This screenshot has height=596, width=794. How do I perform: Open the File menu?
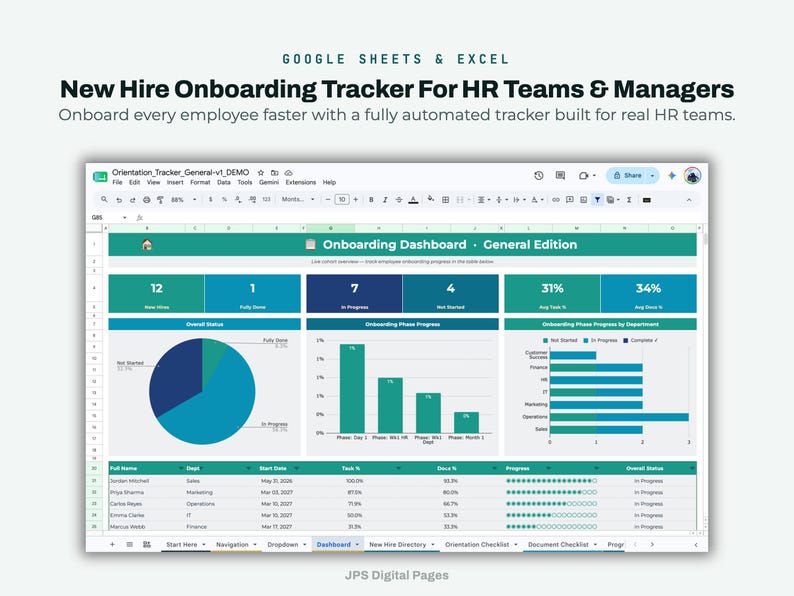117,182
